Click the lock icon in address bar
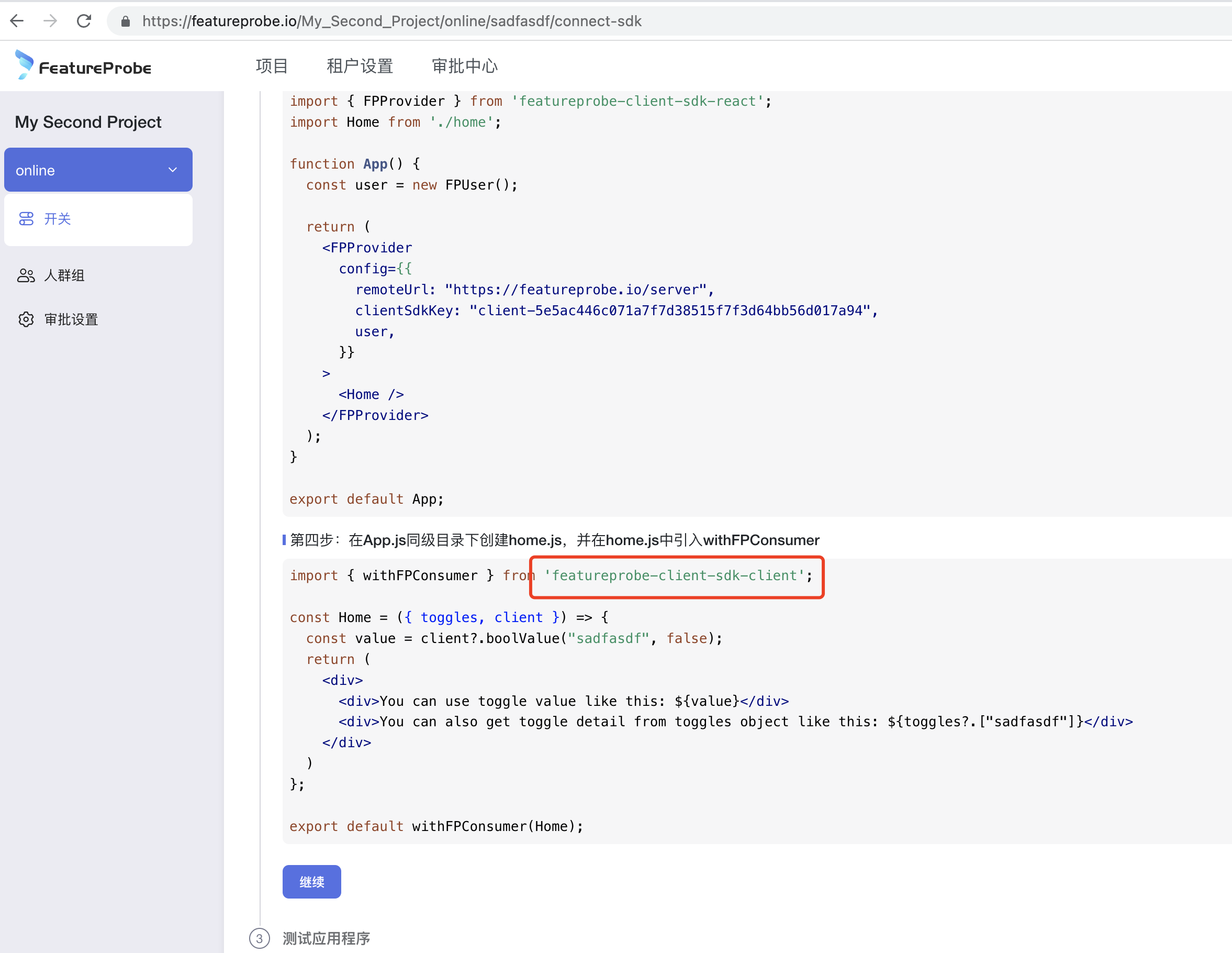The width and height of the screenshot is (1232, 953). point(125,21)
